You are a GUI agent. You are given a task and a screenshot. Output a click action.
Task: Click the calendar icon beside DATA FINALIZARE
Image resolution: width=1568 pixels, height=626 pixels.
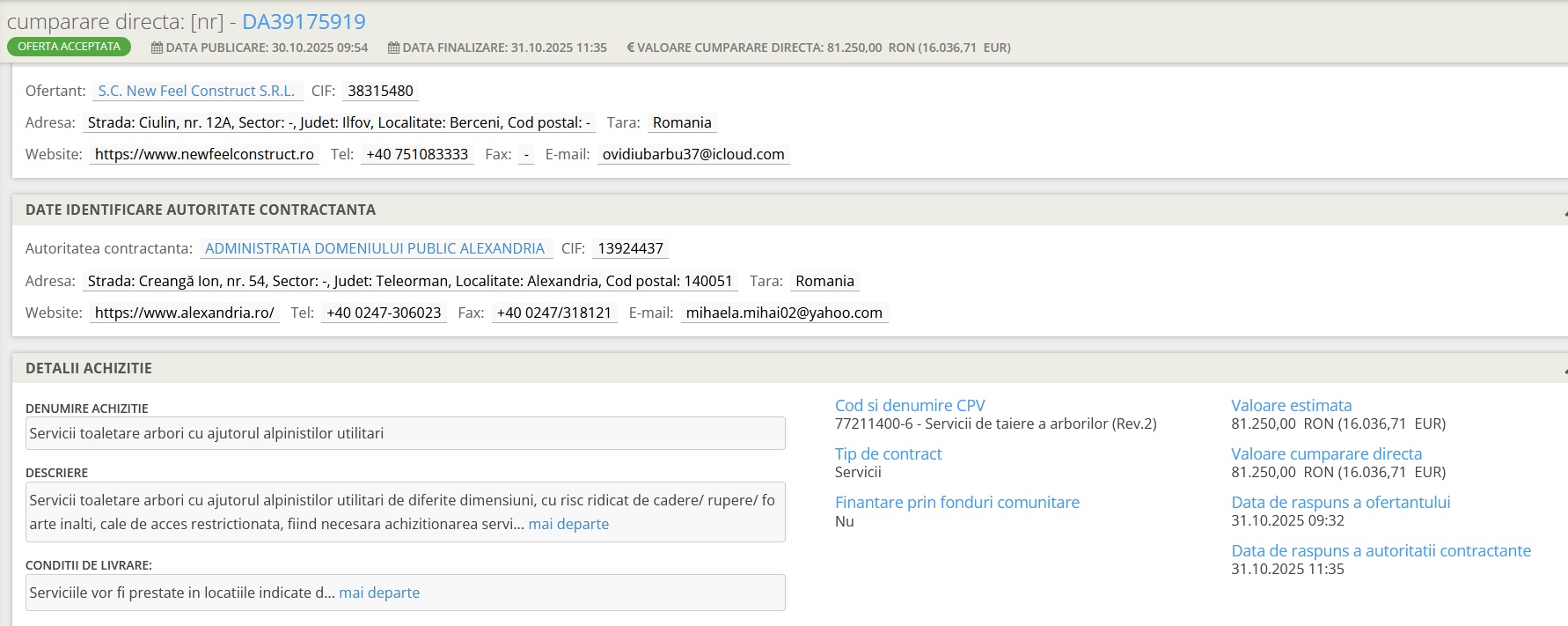click(393, 48)
